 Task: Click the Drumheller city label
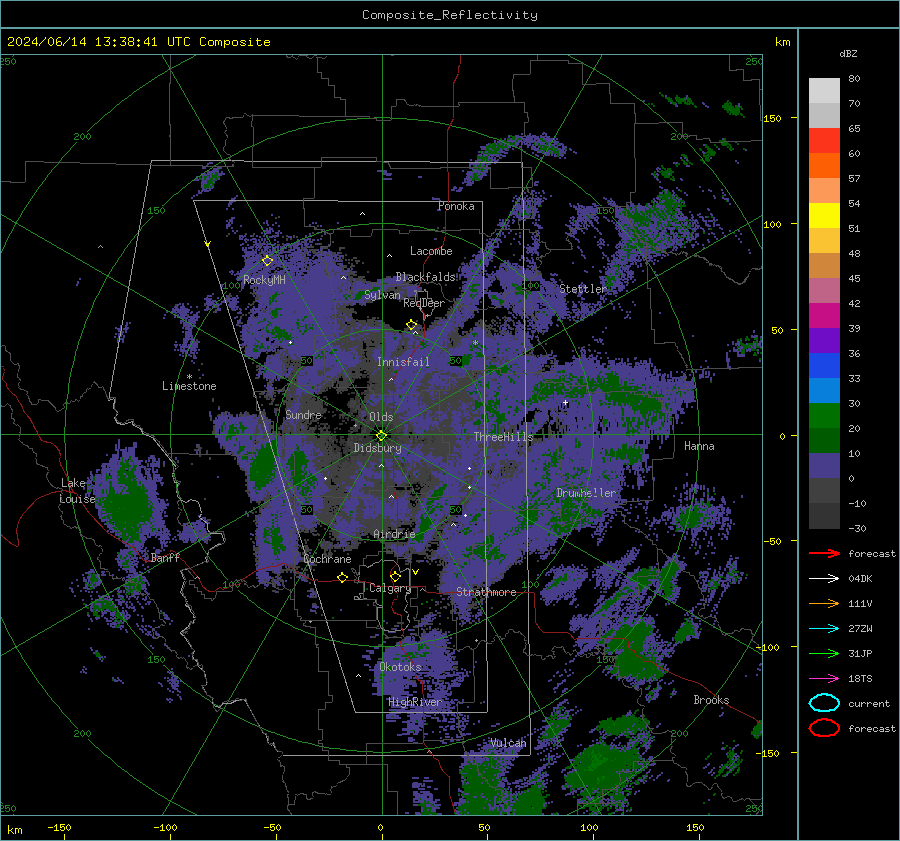[586, 493]
